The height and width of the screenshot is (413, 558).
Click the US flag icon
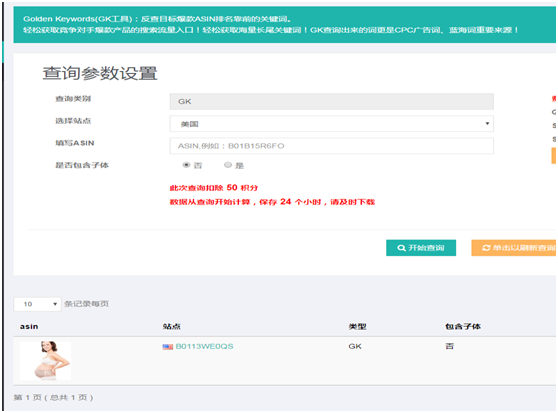167,346
